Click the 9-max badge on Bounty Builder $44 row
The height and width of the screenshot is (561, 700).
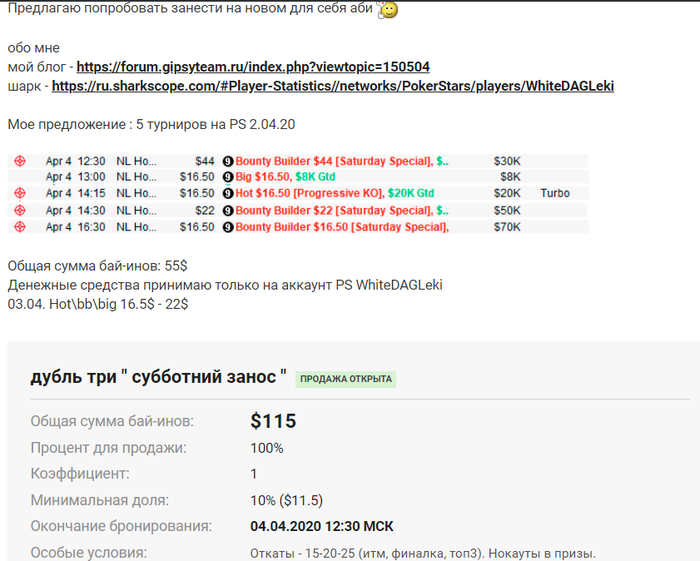[x=228, y=161]
